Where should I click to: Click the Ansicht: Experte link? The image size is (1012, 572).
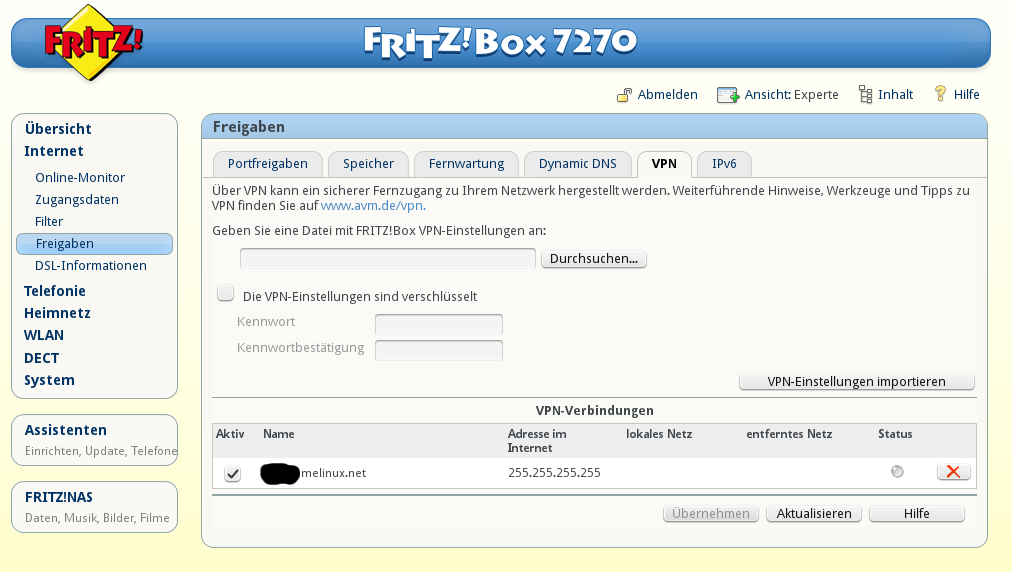click(791, 95)
